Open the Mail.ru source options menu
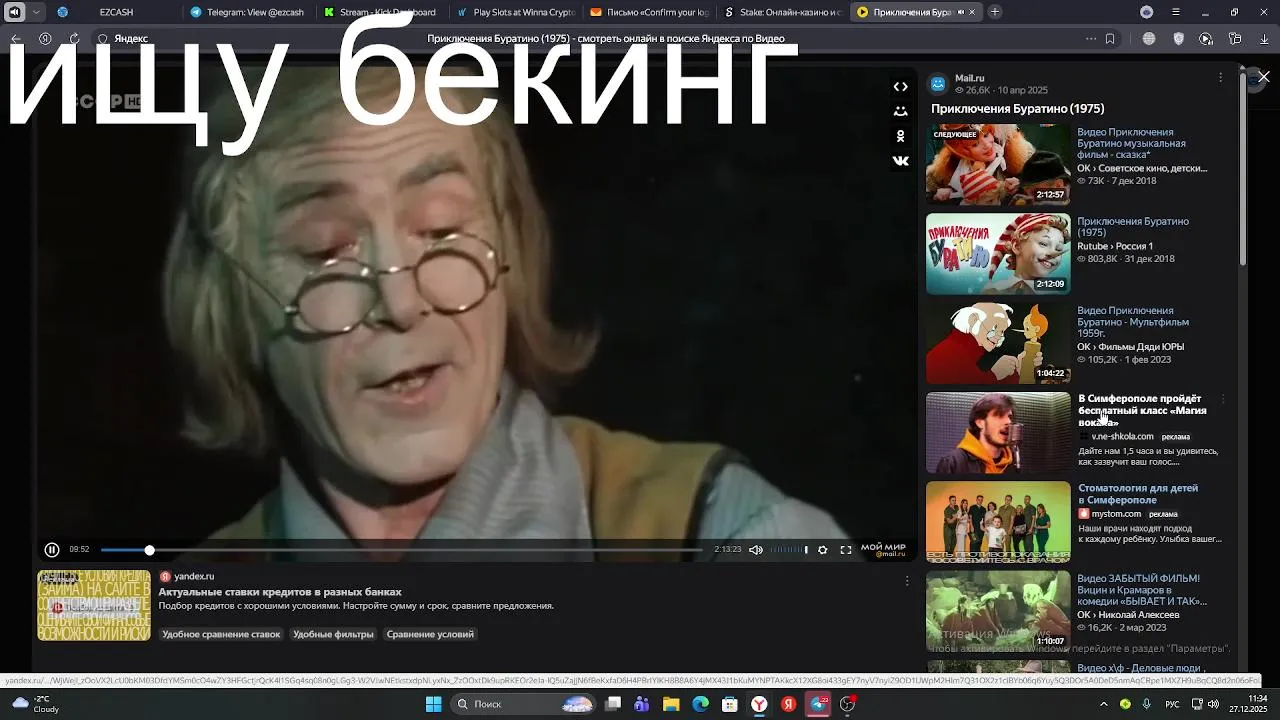 (1220, 78)
